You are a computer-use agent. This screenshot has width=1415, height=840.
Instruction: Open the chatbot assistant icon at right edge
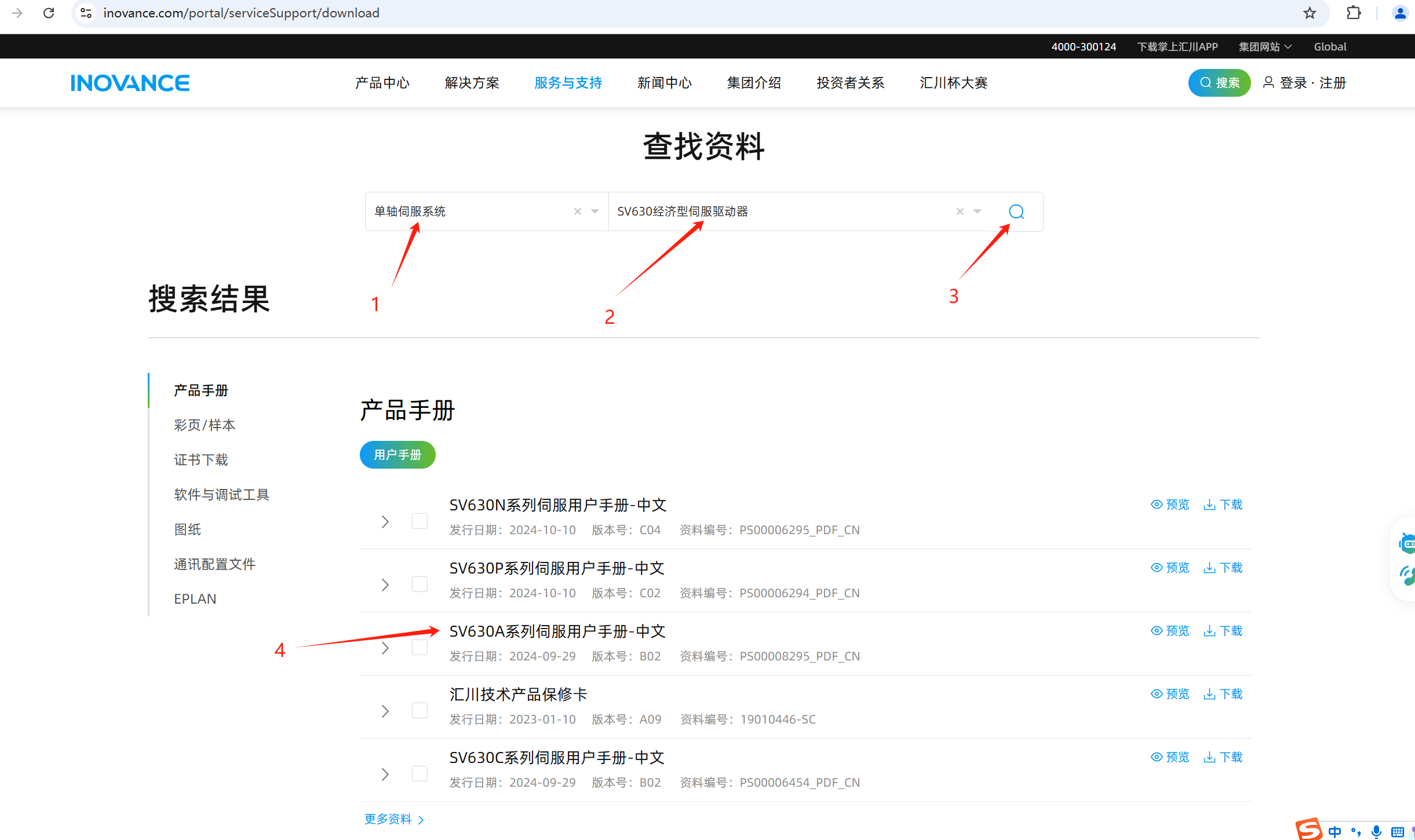(x=1406, y=543)
